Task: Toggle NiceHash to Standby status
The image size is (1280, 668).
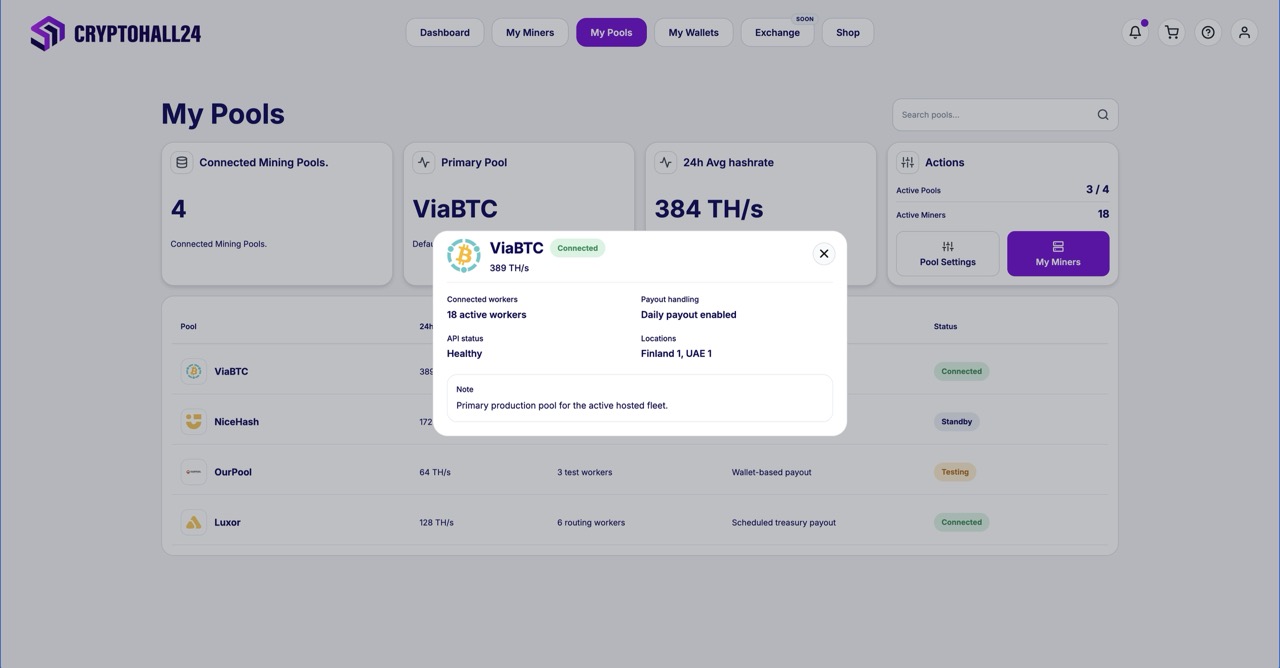Action: [956, 421]
